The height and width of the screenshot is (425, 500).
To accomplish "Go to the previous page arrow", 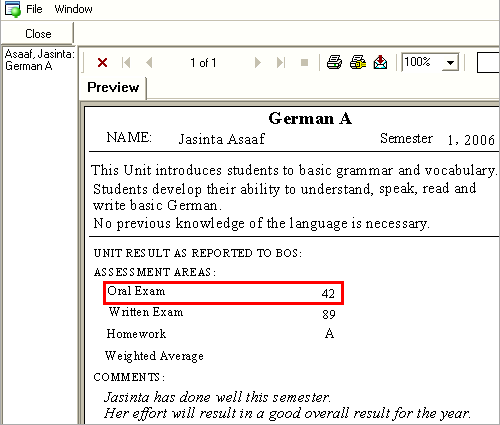I will 149,62.
